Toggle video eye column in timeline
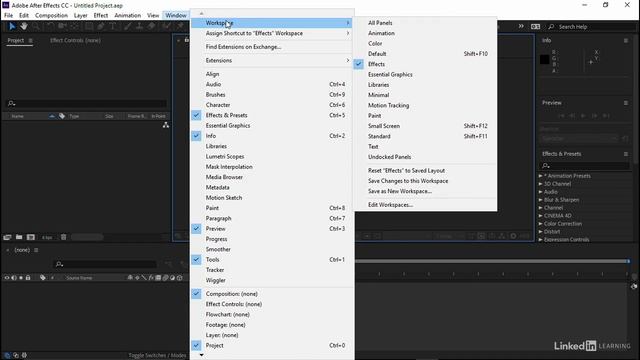 point(7,278)
